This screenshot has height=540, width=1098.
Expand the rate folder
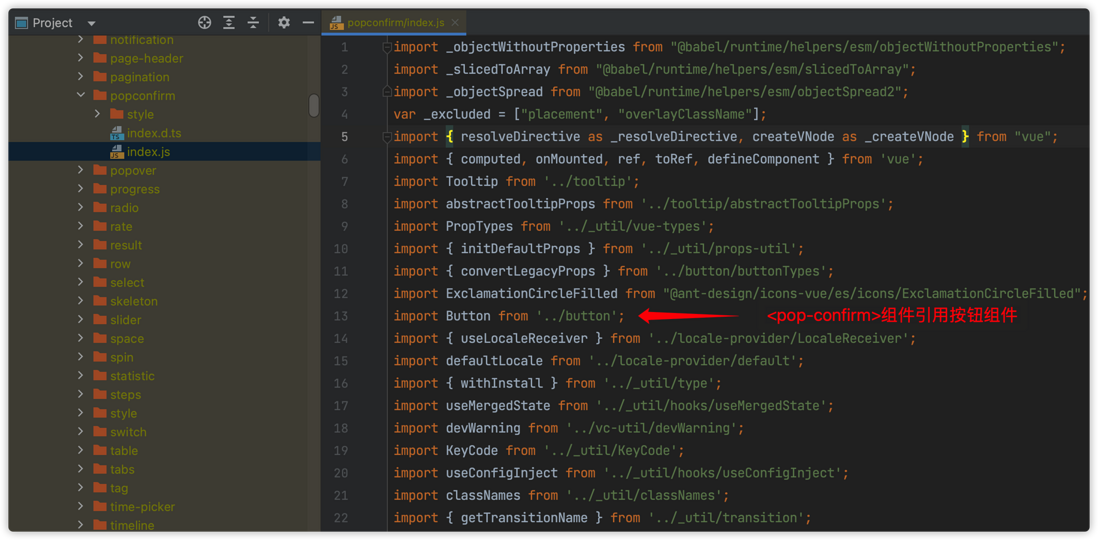click(81, 226)
